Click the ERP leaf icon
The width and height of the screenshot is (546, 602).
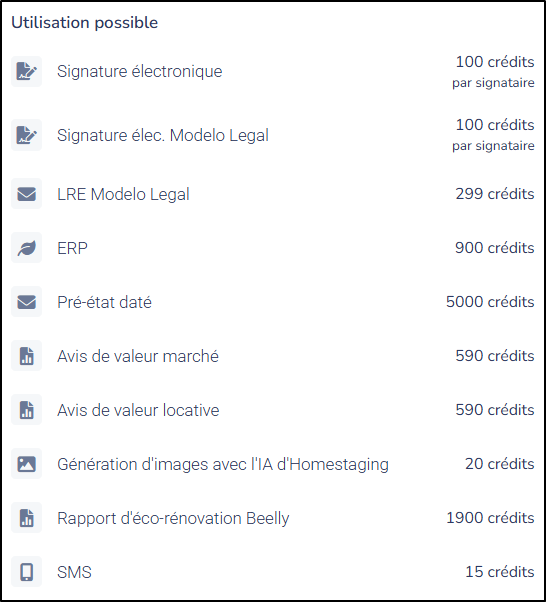pos(26,248)
